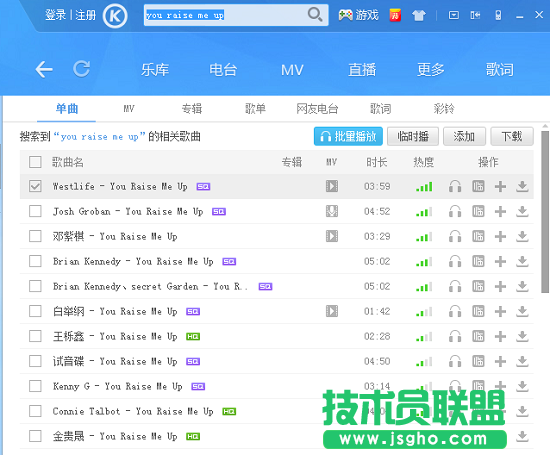Open Josh Groban MV icon

point(332,211)
